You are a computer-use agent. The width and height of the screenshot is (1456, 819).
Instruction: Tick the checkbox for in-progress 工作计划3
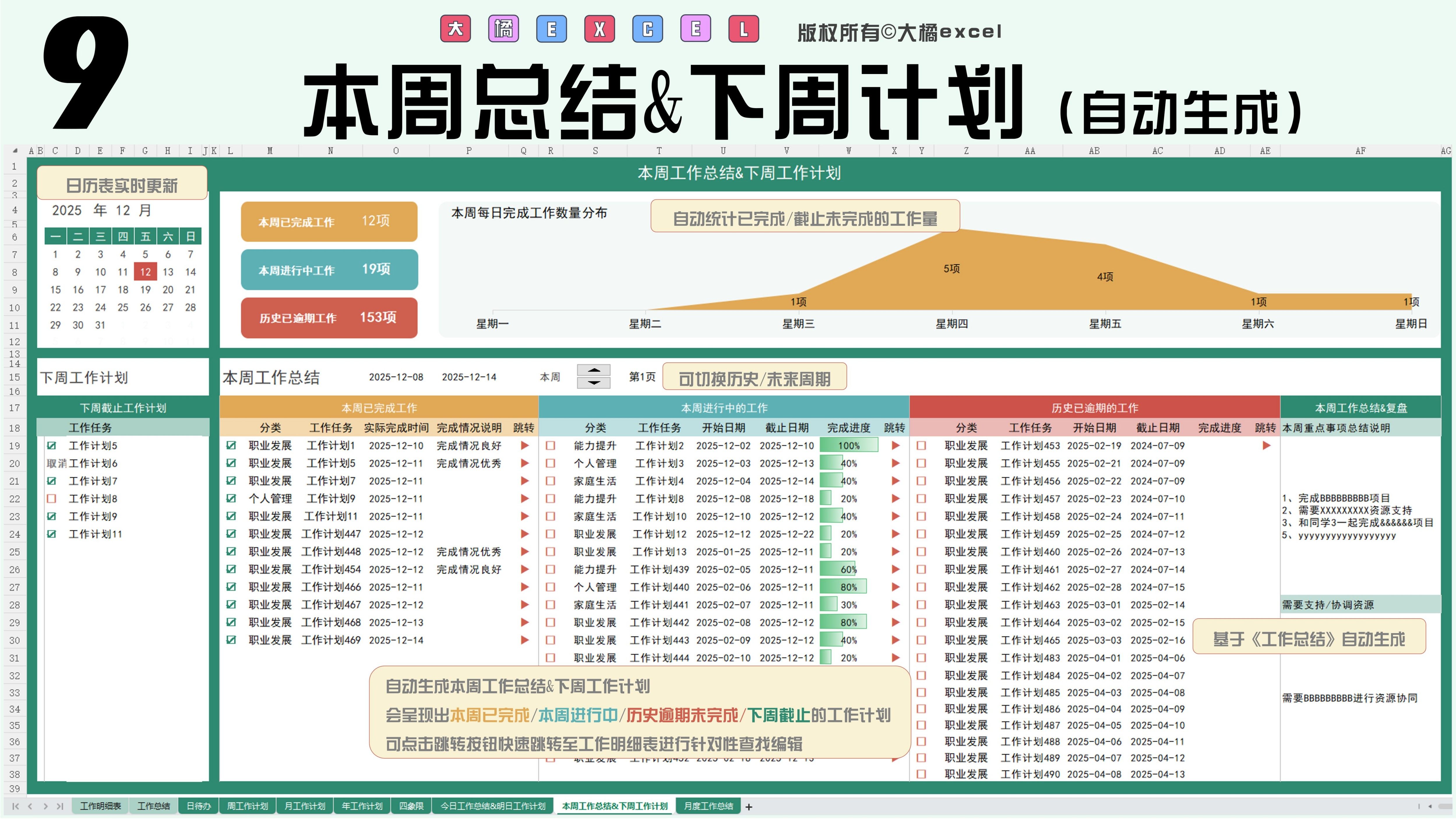click(x=551, y=464)
